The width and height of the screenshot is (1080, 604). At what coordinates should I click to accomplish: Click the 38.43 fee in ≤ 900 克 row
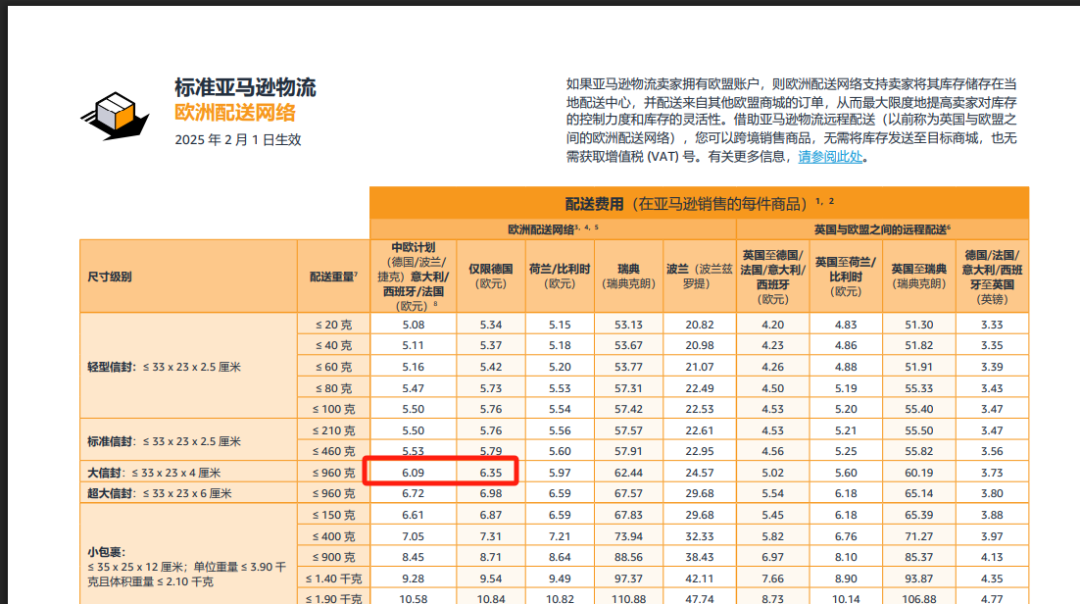tap(699, 556)
